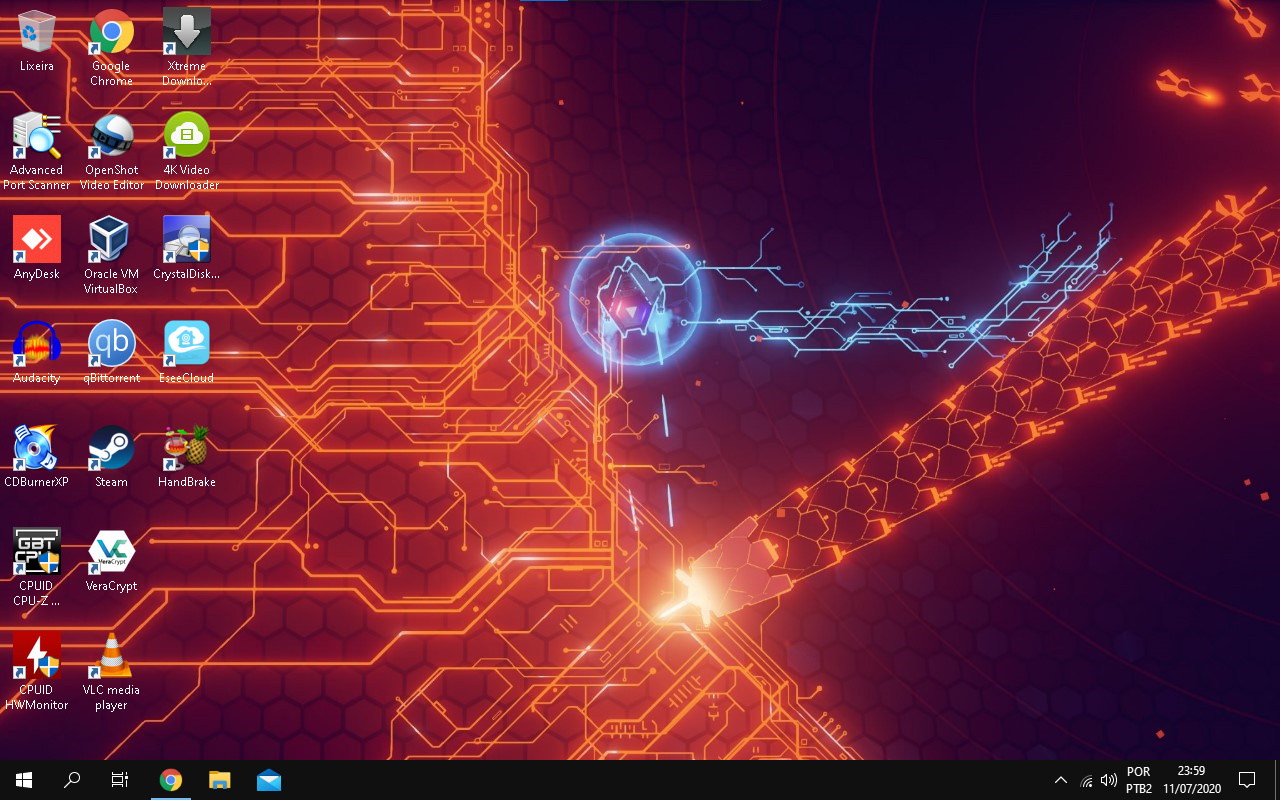
Task: Open the taskbar clock showing 23:59
Action: pyautogui.click(x=1191, y=780)
